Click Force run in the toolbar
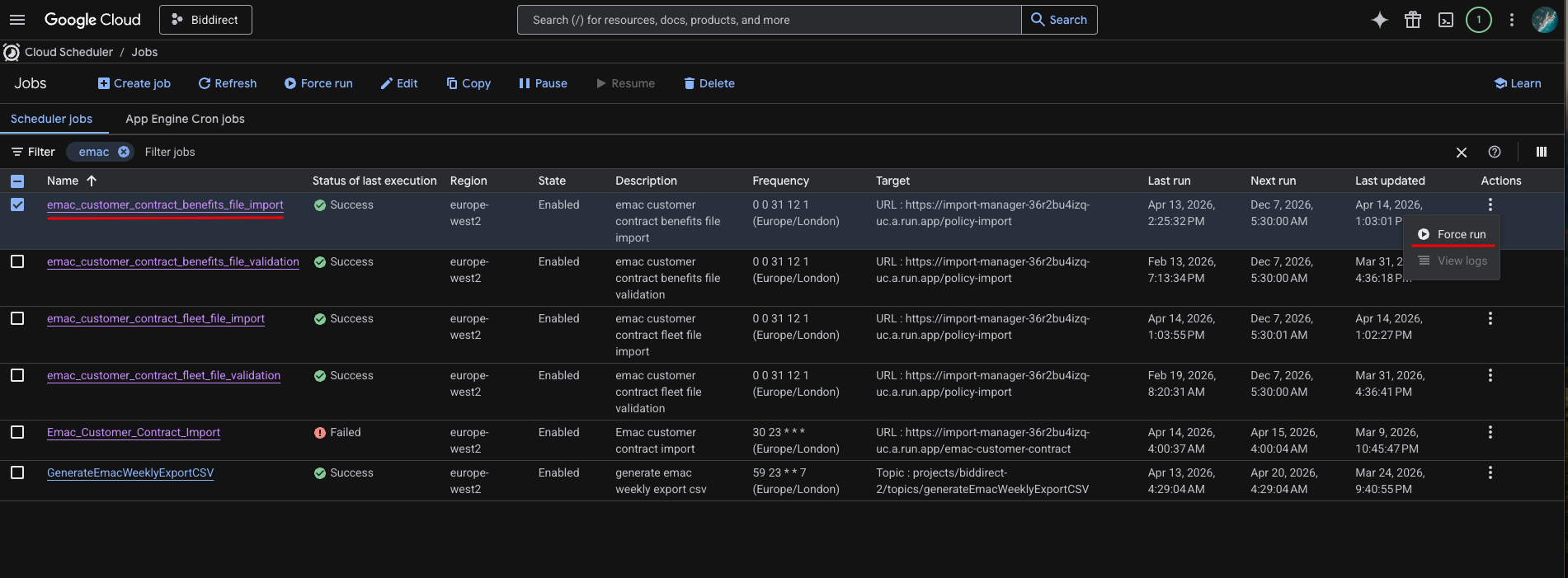The width and height of the screenshot is (1568, 578). (318, 83)
